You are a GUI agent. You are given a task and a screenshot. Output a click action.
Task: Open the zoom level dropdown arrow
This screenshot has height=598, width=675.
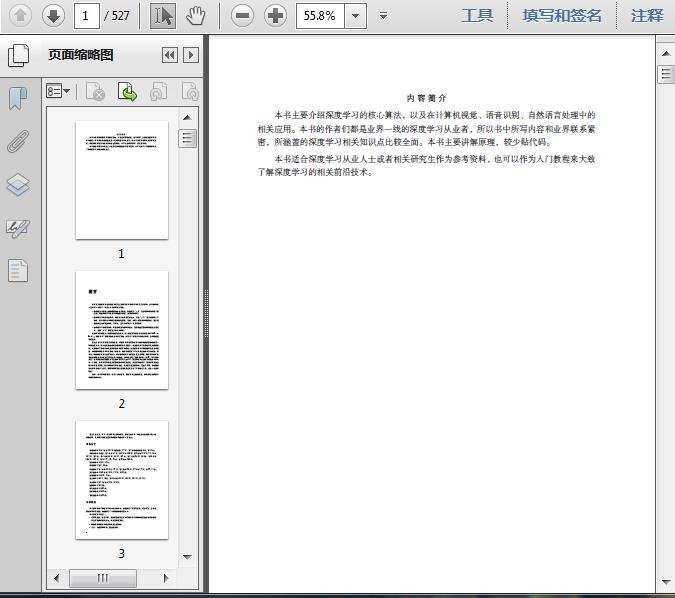coord(356,16)
